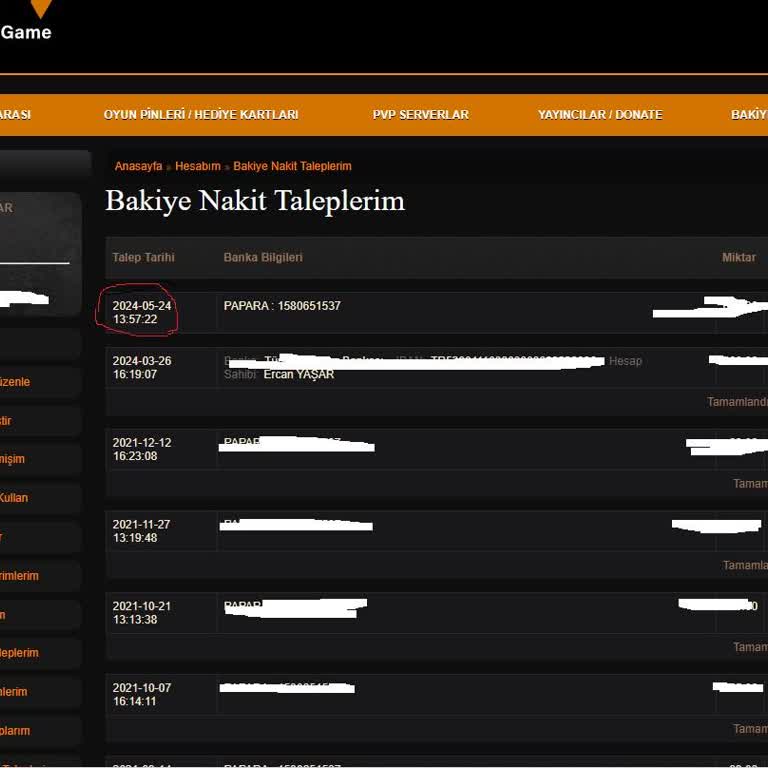Select date cell 2021-11-27 13:19:48
This screenshot has height=768, width=768.
tap(142, 531)
